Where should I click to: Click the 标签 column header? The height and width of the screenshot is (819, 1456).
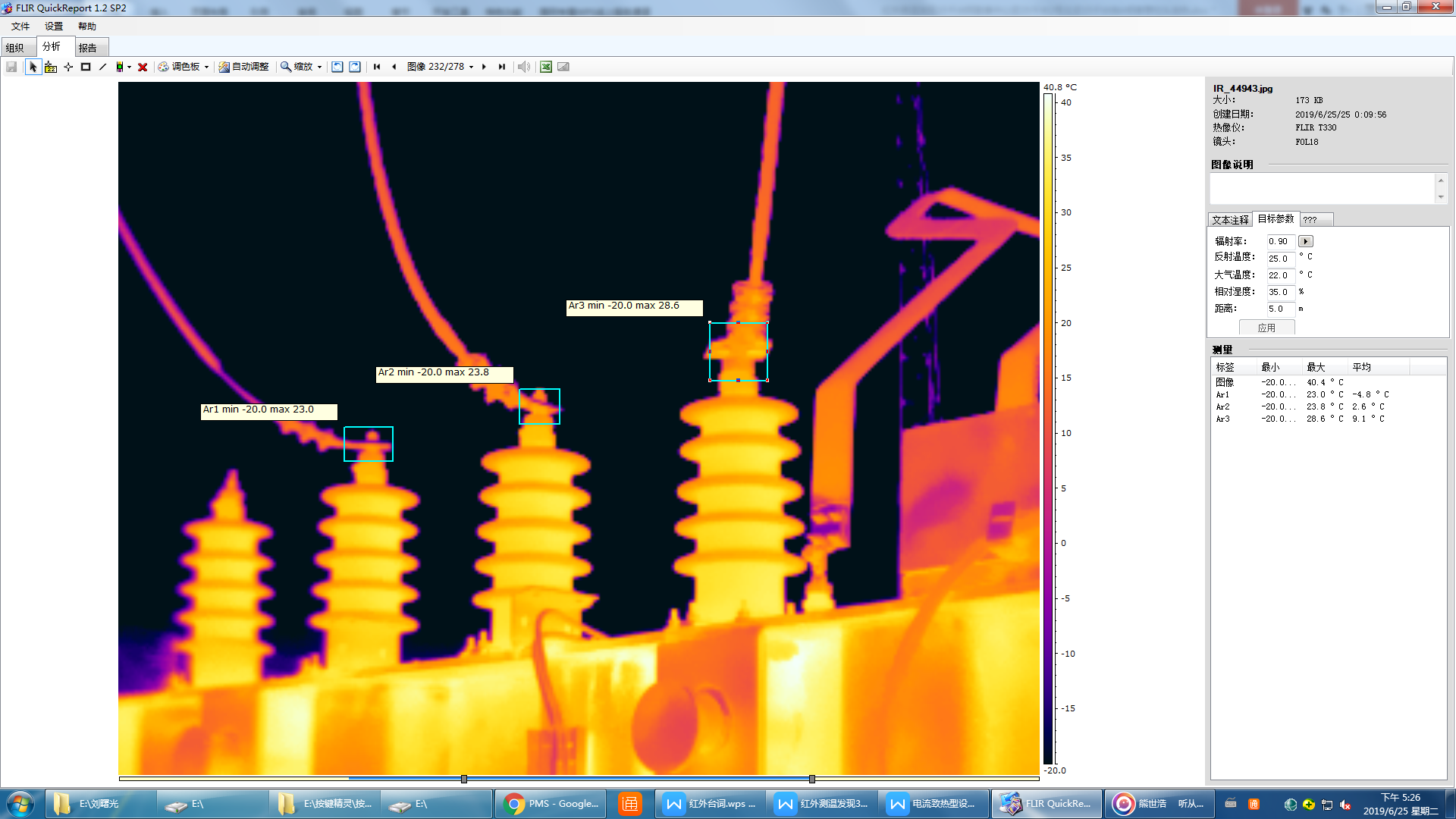coord(1234,367)
